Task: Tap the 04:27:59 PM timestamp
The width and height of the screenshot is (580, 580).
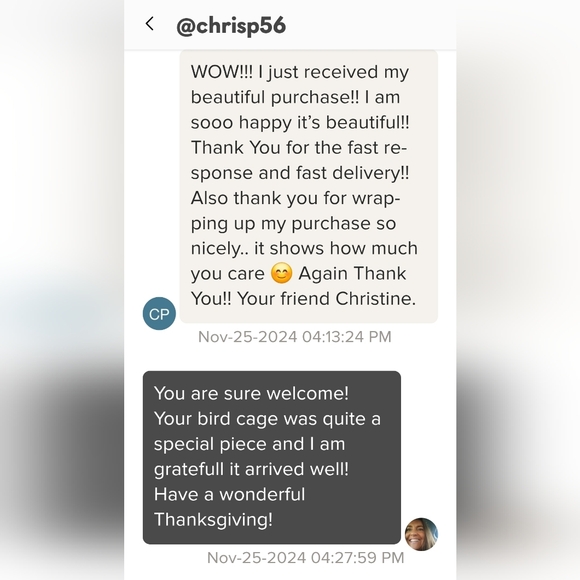Action: (306, 558)
